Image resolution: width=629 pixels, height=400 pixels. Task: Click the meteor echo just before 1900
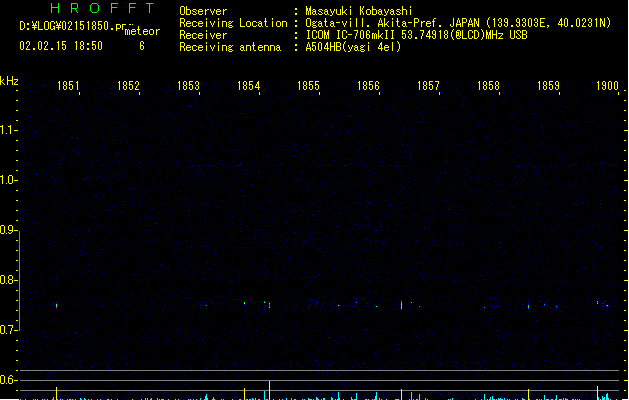pos(597,302)
